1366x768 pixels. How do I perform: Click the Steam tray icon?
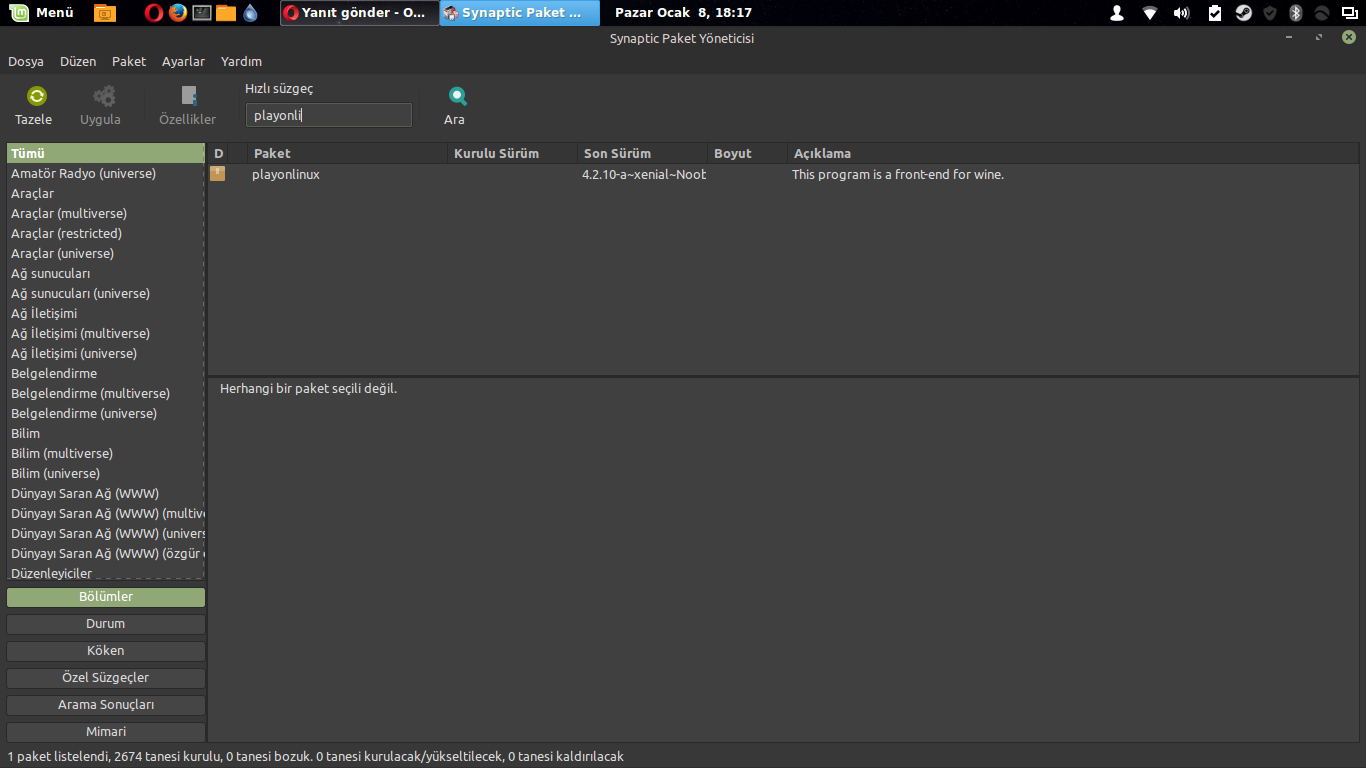tap(1243, 13)
